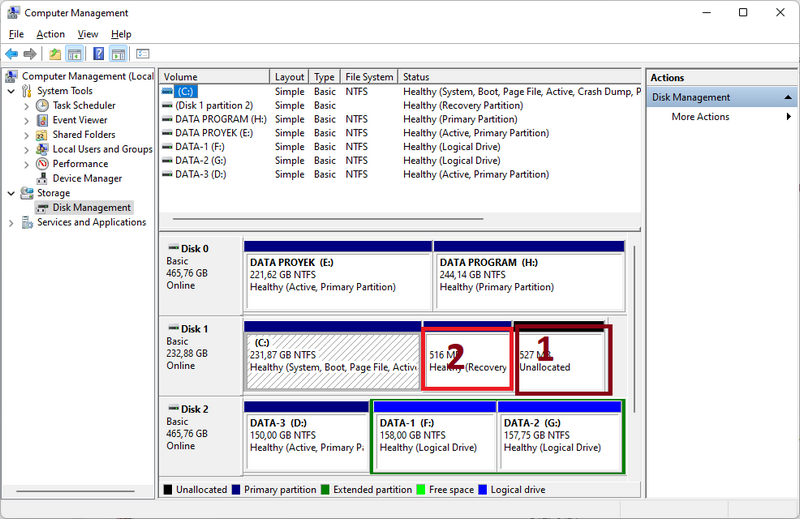
Task: Click the Forward arrow toolbar icon
Action: coord(30,54)
